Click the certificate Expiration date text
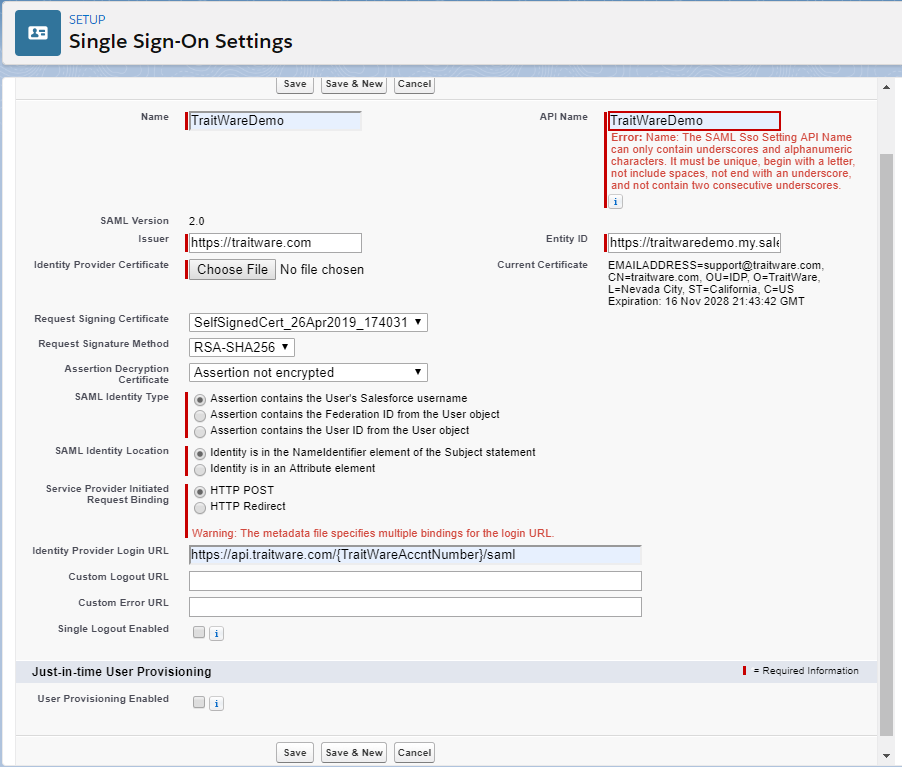This screenshot has width=902, height=767. (x=706, y=302)
